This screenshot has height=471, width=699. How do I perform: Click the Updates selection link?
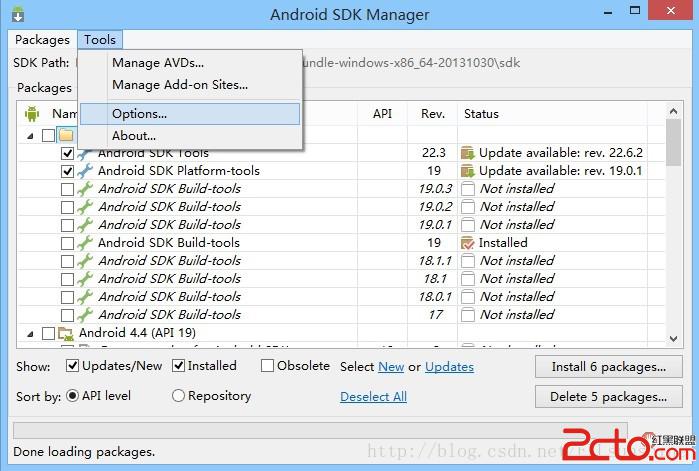tap(449, 367)
